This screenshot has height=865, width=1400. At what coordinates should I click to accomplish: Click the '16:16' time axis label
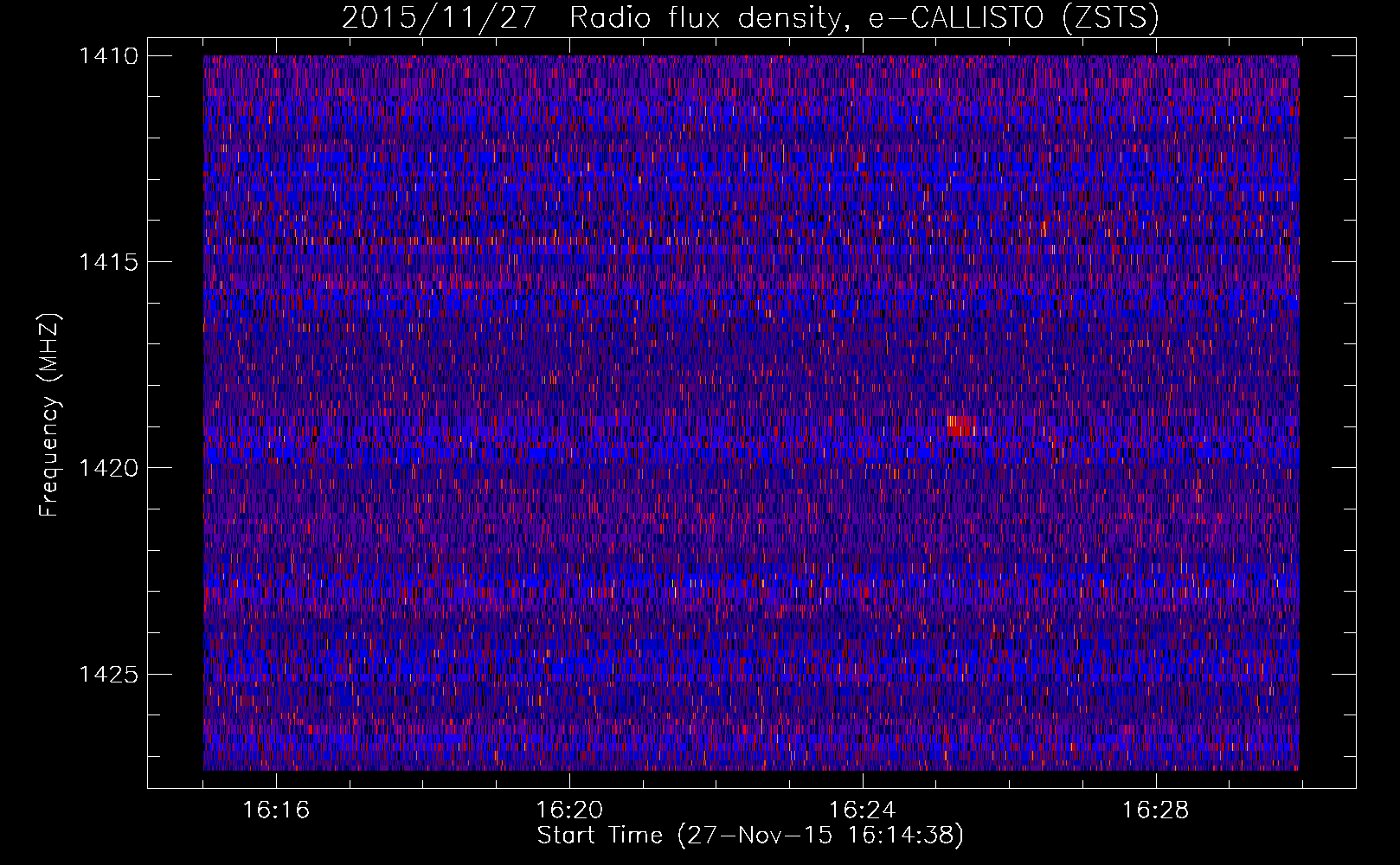click(x=276, y=811)
